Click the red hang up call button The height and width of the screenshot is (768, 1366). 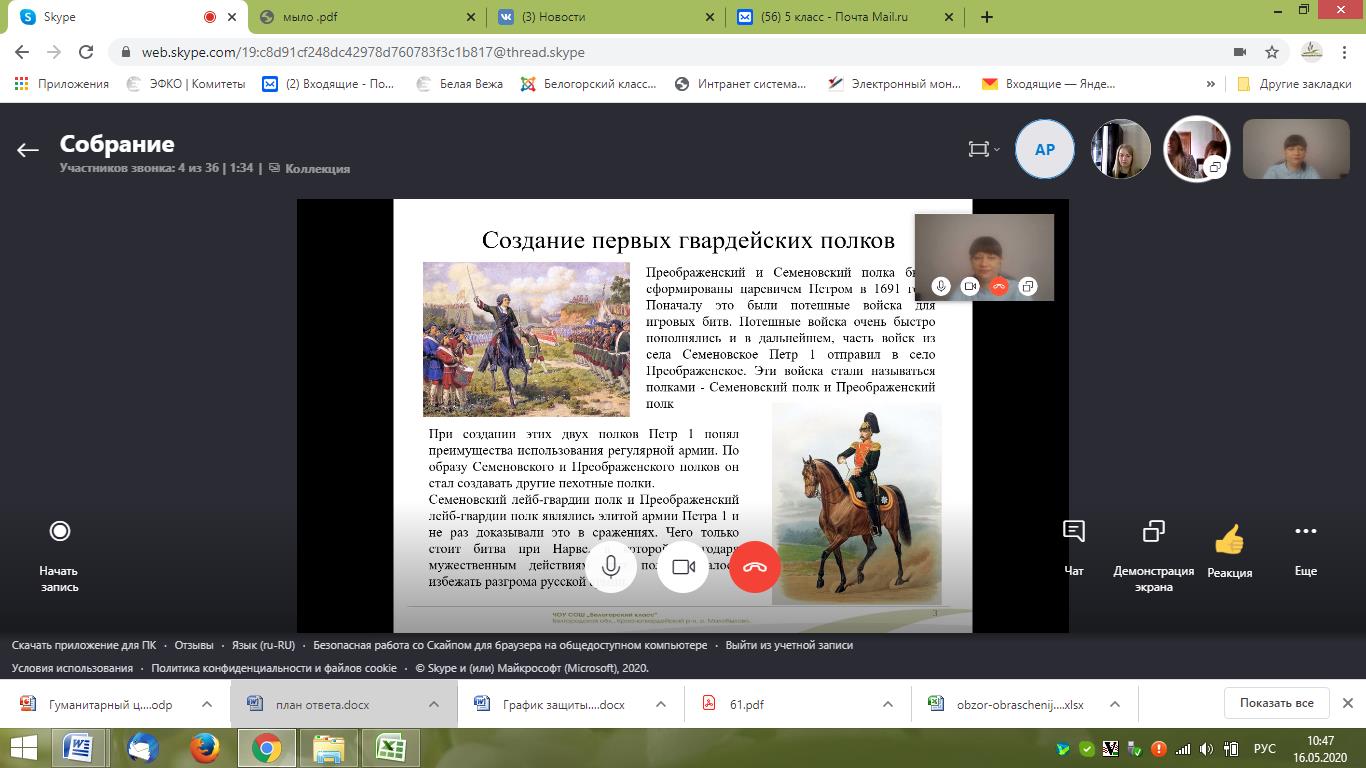[x=754, y=567]
